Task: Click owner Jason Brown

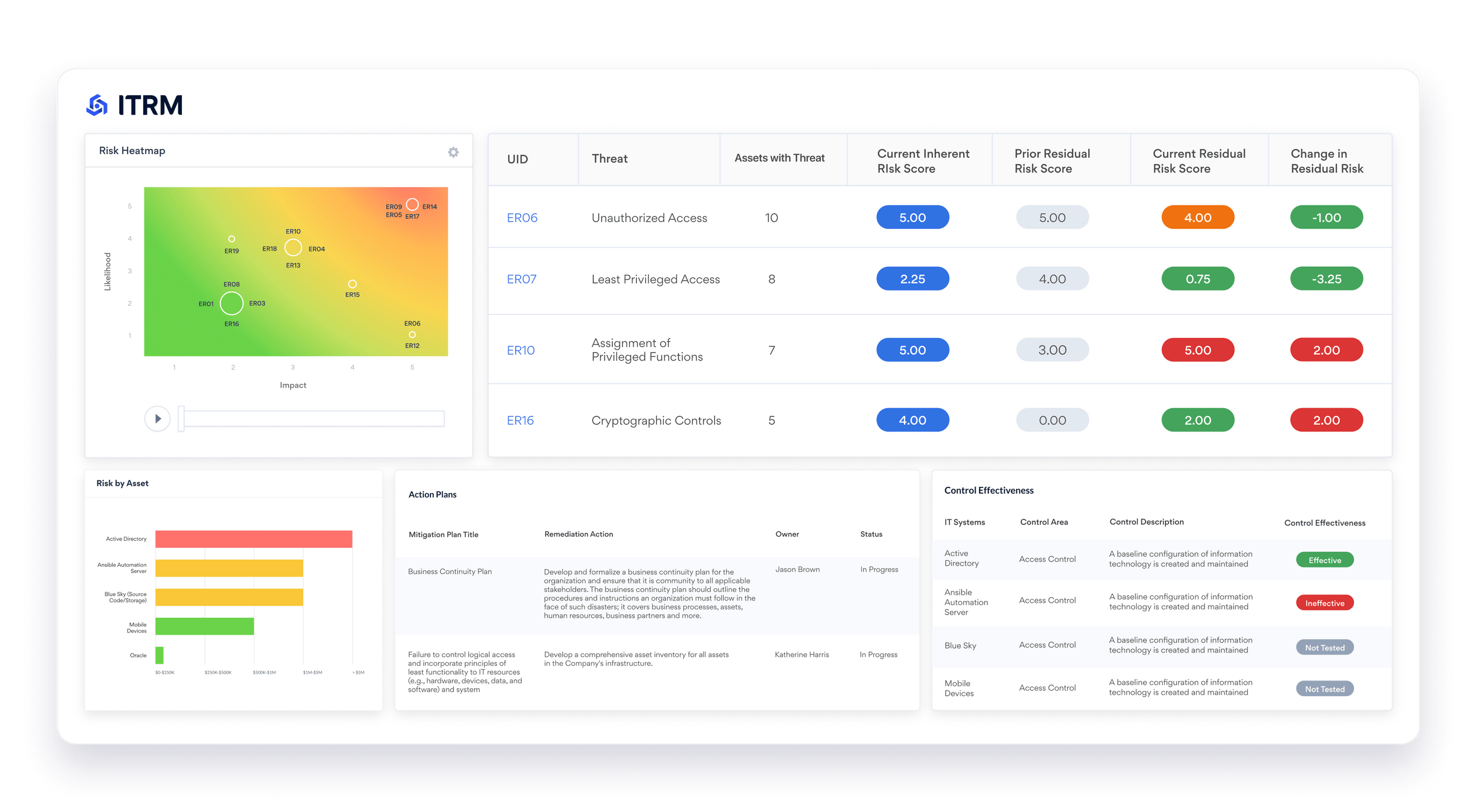Action: coord(797,570)
